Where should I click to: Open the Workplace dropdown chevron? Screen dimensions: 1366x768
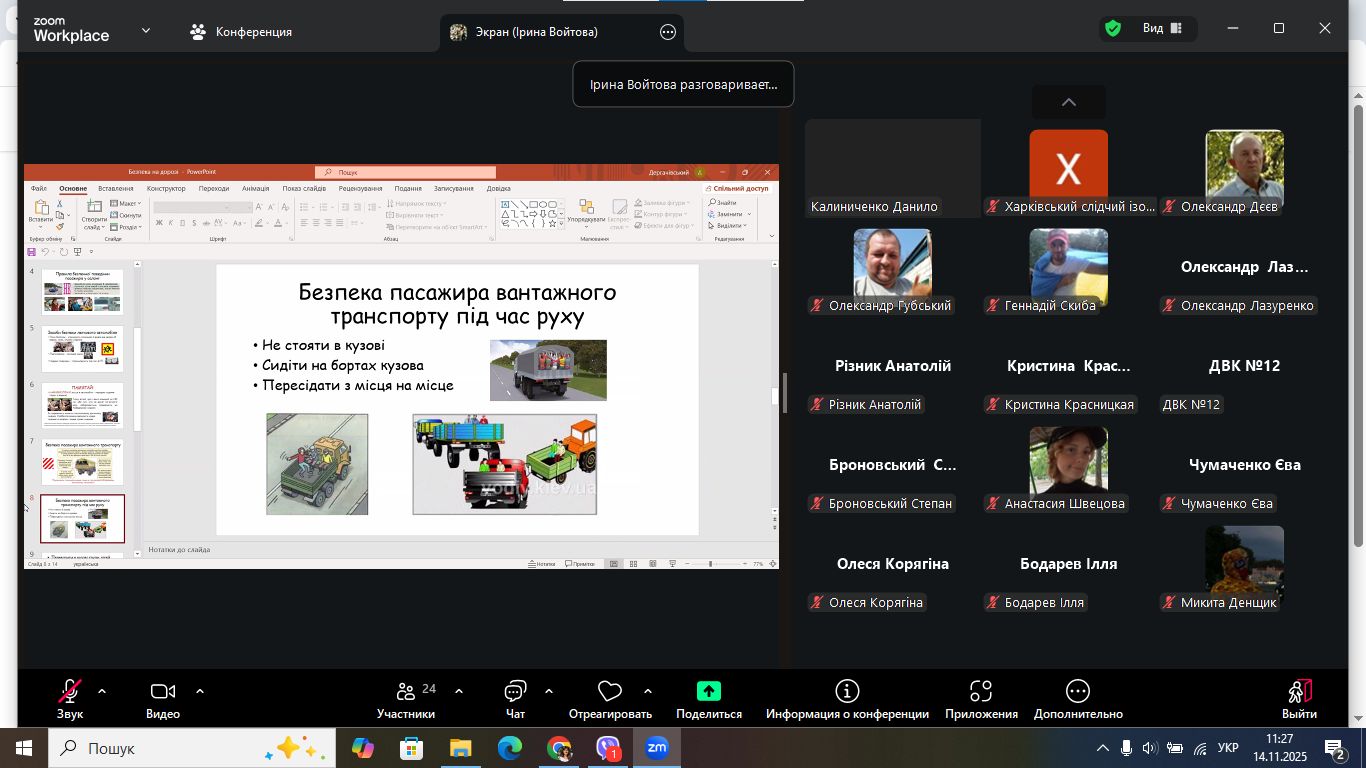[146, 31]
